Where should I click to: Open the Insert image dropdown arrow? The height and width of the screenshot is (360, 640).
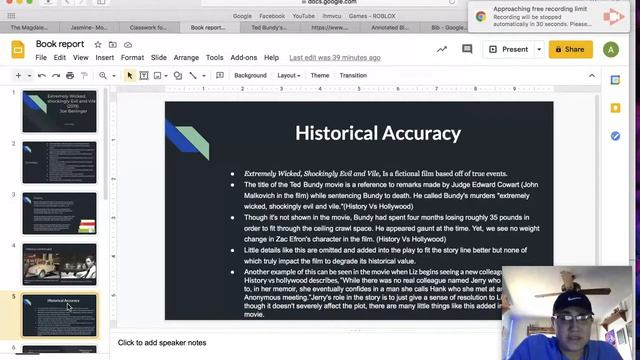[x=166, y=76]
